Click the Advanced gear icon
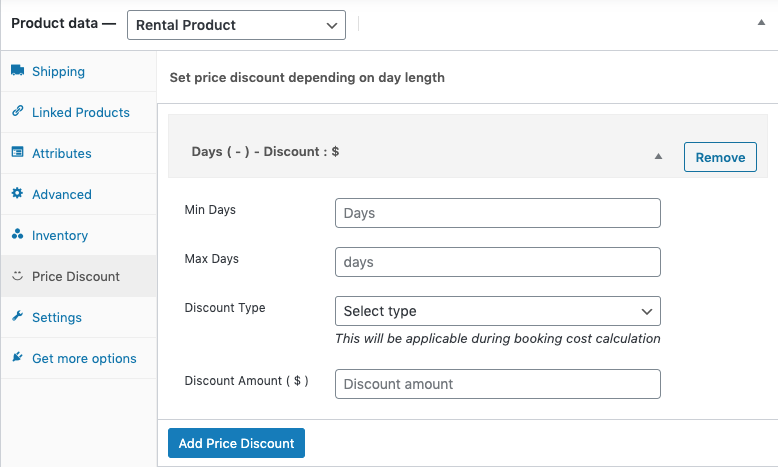This screenshot has width=778, height=467. [18, 194]
